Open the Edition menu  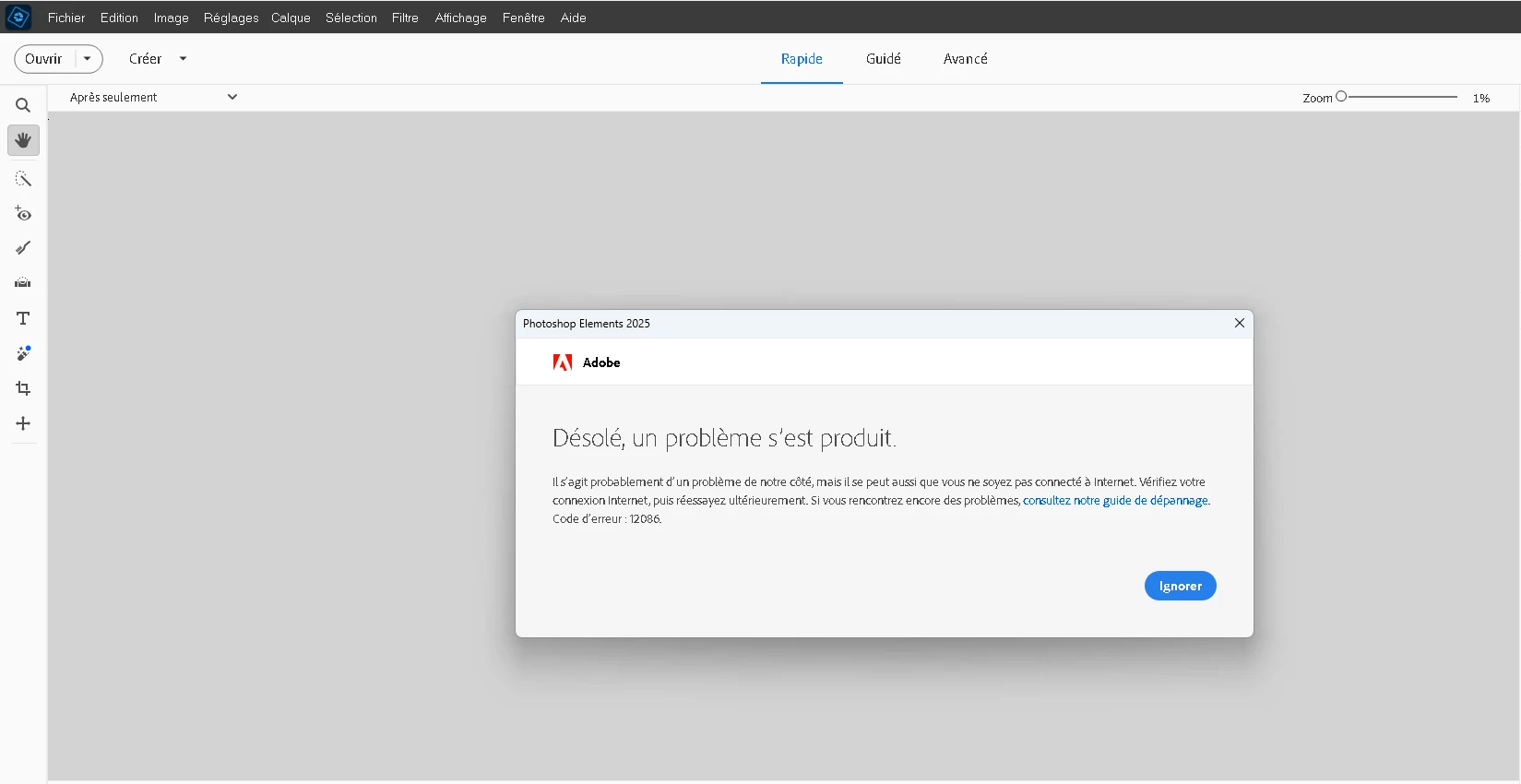tap(119, 18)
